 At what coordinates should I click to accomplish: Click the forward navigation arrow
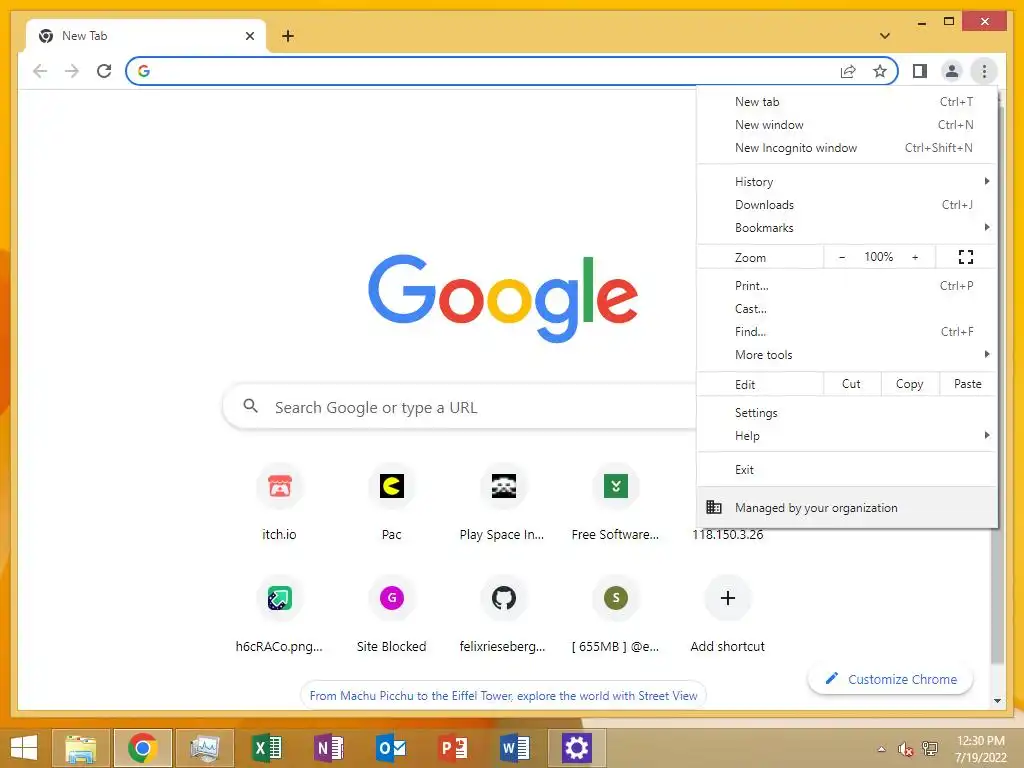[72, 71]
